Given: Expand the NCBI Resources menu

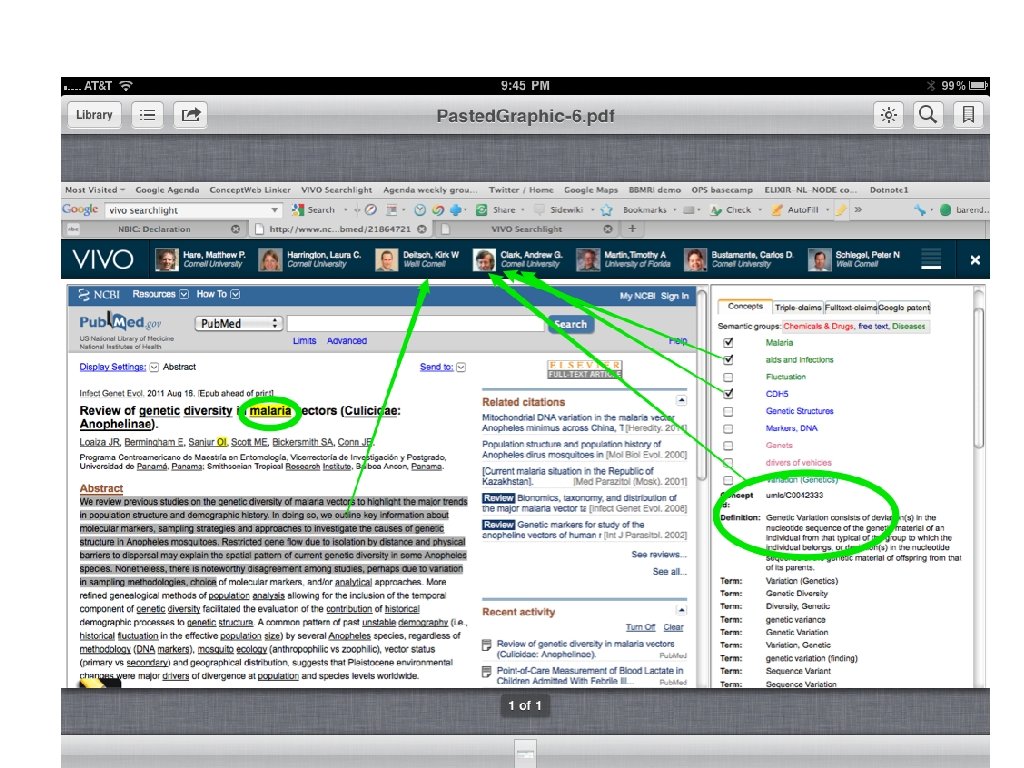Looking at the screenshot, I should (x=160, y=294).
